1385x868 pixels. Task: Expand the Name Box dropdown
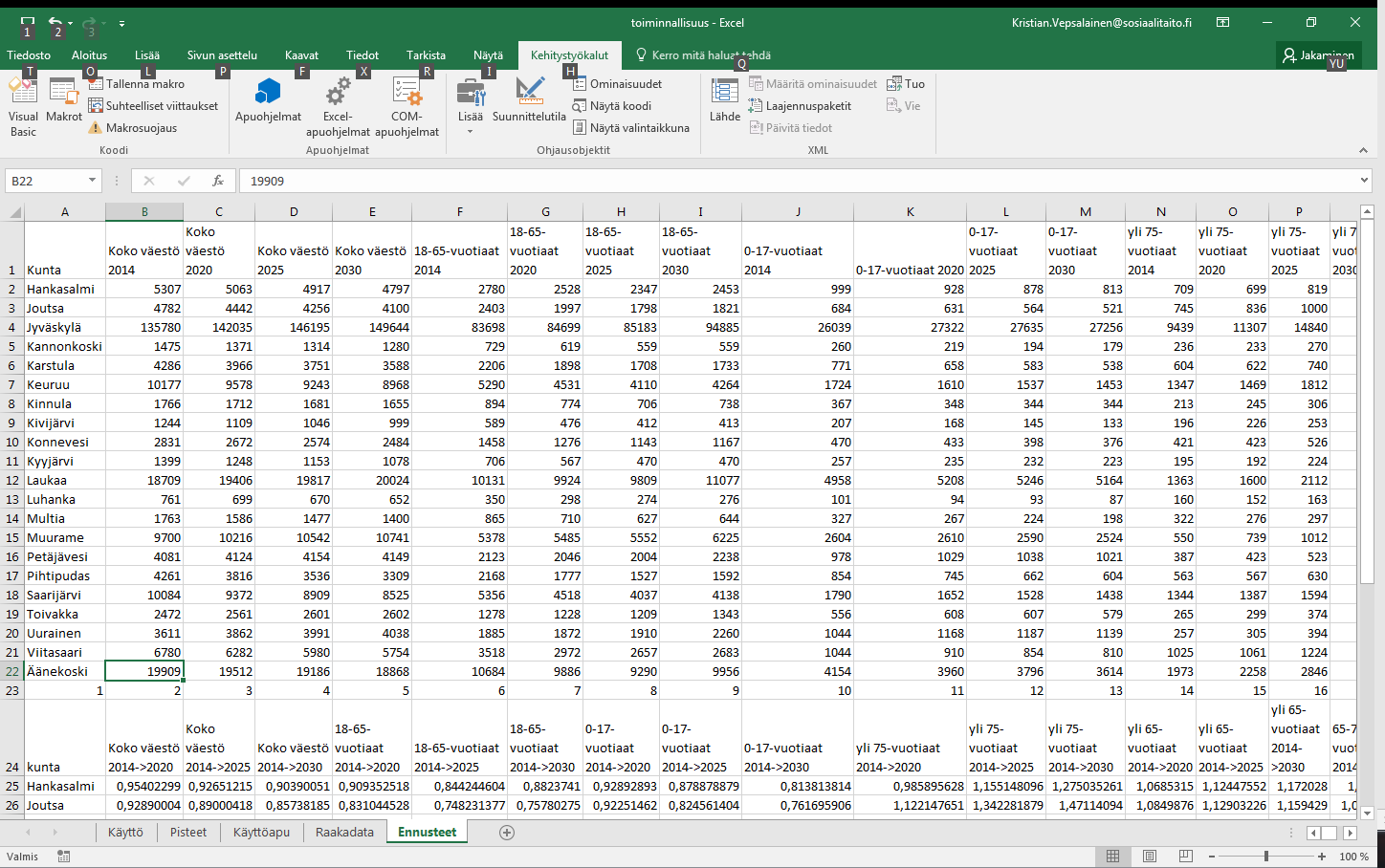click(x=93, y=181)
